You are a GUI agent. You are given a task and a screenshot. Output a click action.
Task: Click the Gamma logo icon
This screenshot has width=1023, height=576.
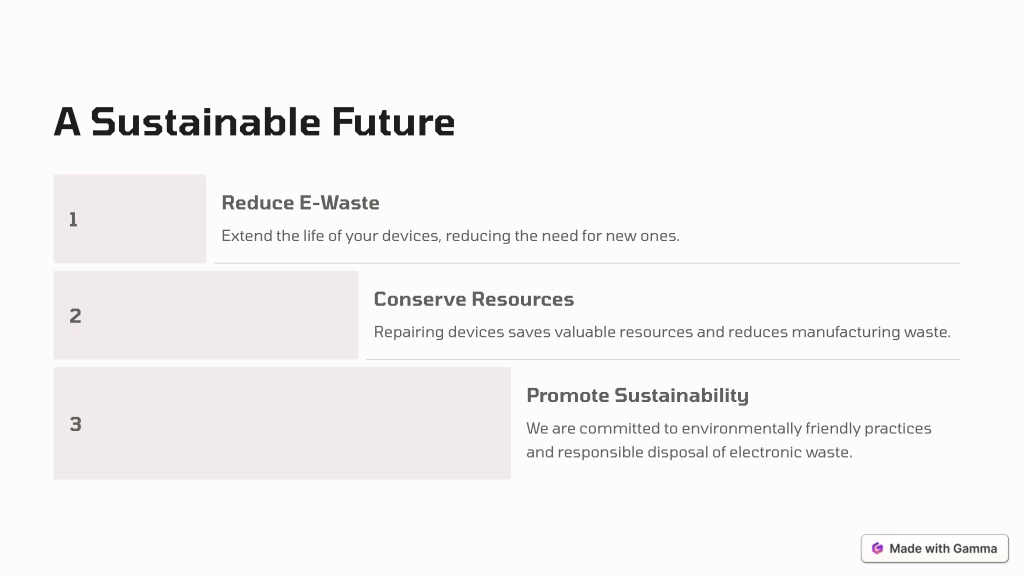878,549
